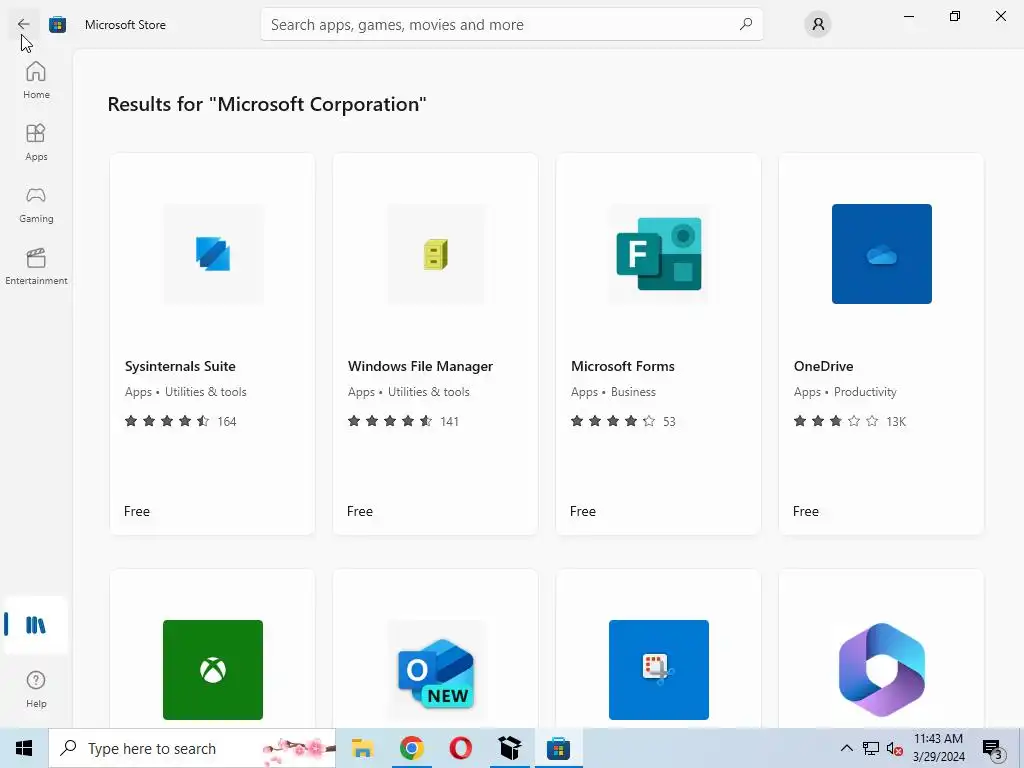Open Home in the sidebar

click(x=36, y=80)
